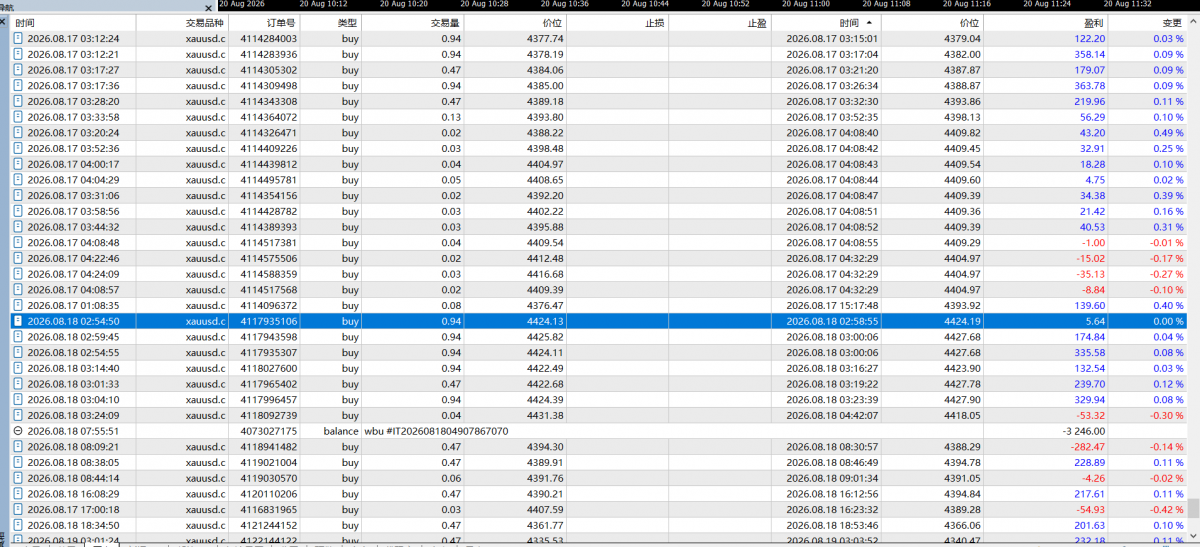
Task: Click the order icon for row 2026.08.17 03:12:24
Action: pos(18,38)
